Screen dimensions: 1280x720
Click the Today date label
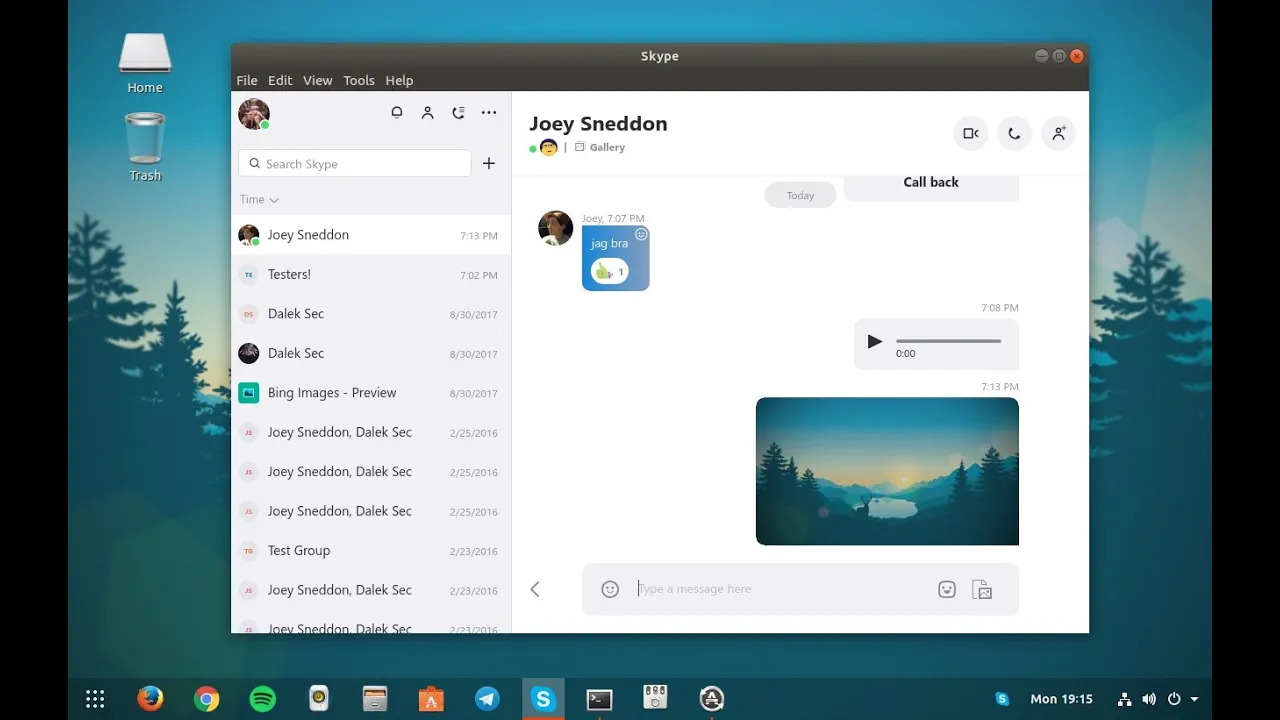tap(800, 195)
